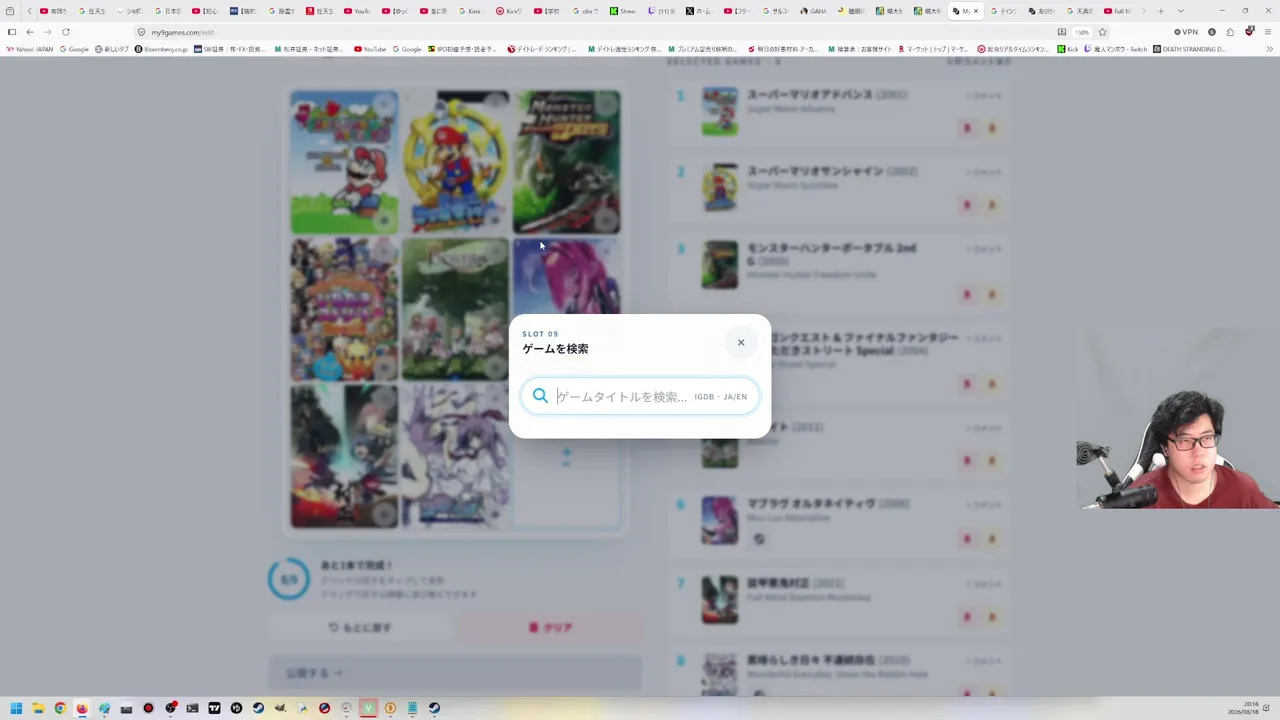1280x720 pixels.
Task: Switch to the Kimi tab
Action: pyautogui.click(x=470, y=11)
